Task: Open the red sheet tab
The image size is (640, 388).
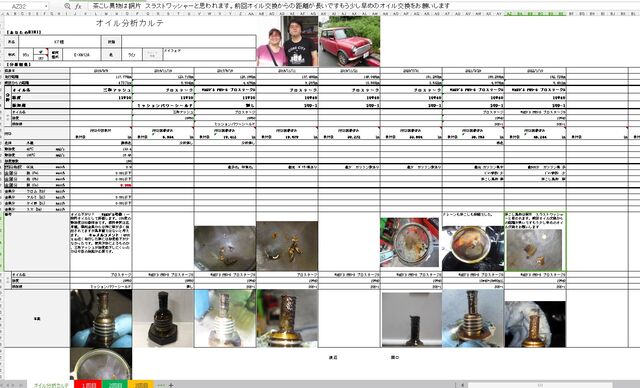Action: pyautogui.click(x=89, y=385)
